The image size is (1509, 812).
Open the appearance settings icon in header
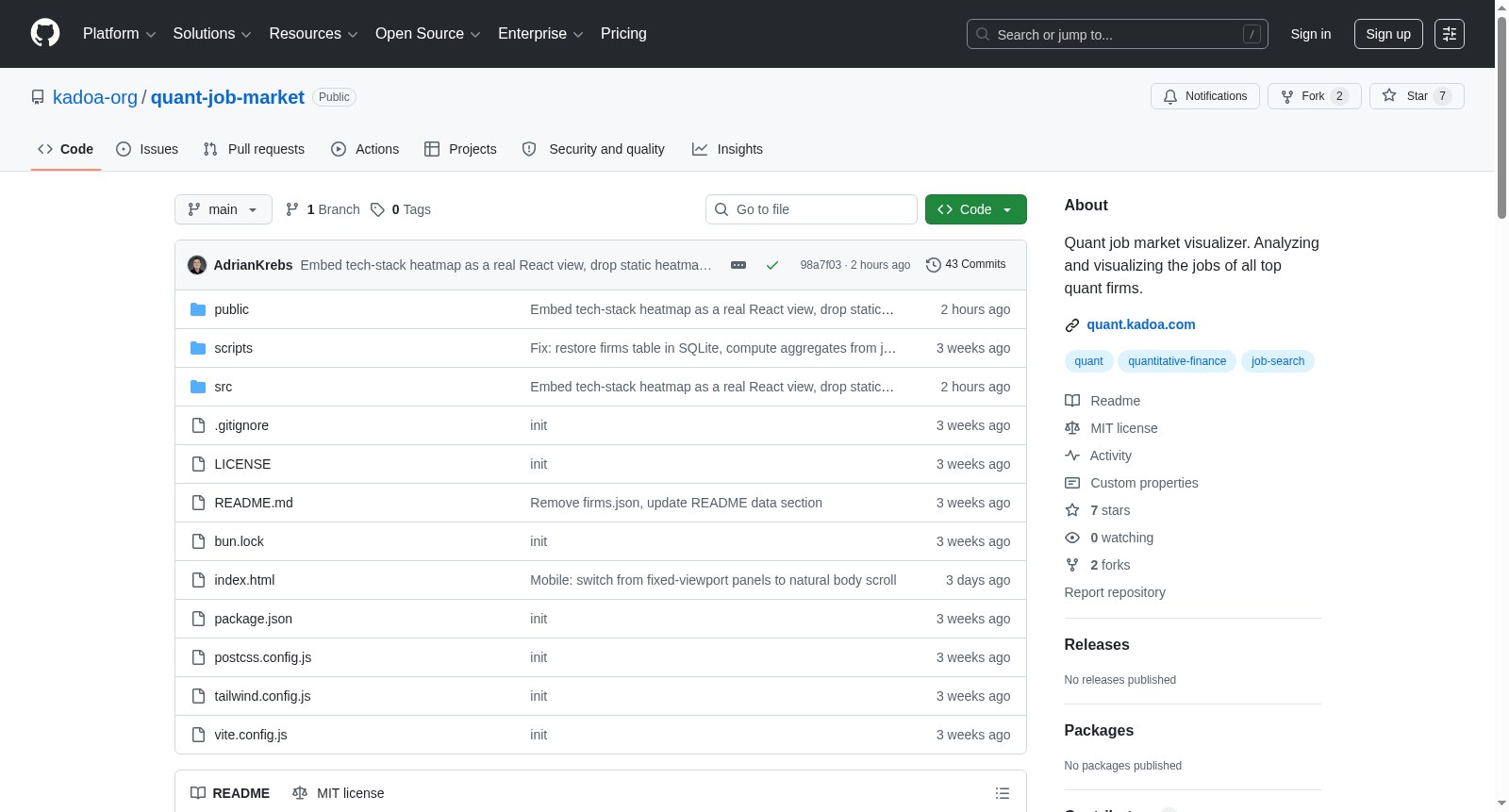pos(1450,34)
